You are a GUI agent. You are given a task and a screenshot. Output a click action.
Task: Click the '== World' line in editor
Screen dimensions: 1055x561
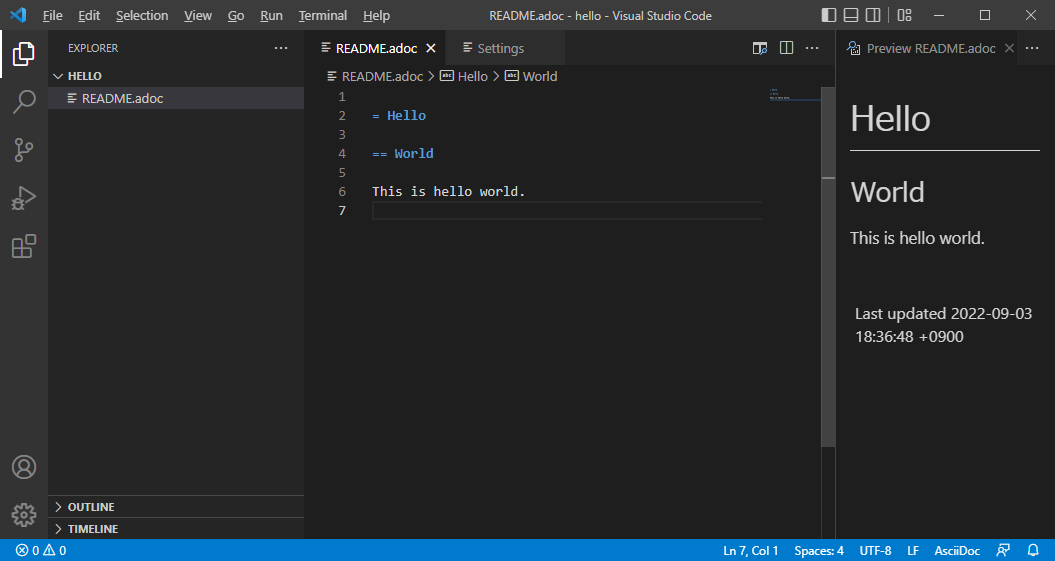pos(403,153)
